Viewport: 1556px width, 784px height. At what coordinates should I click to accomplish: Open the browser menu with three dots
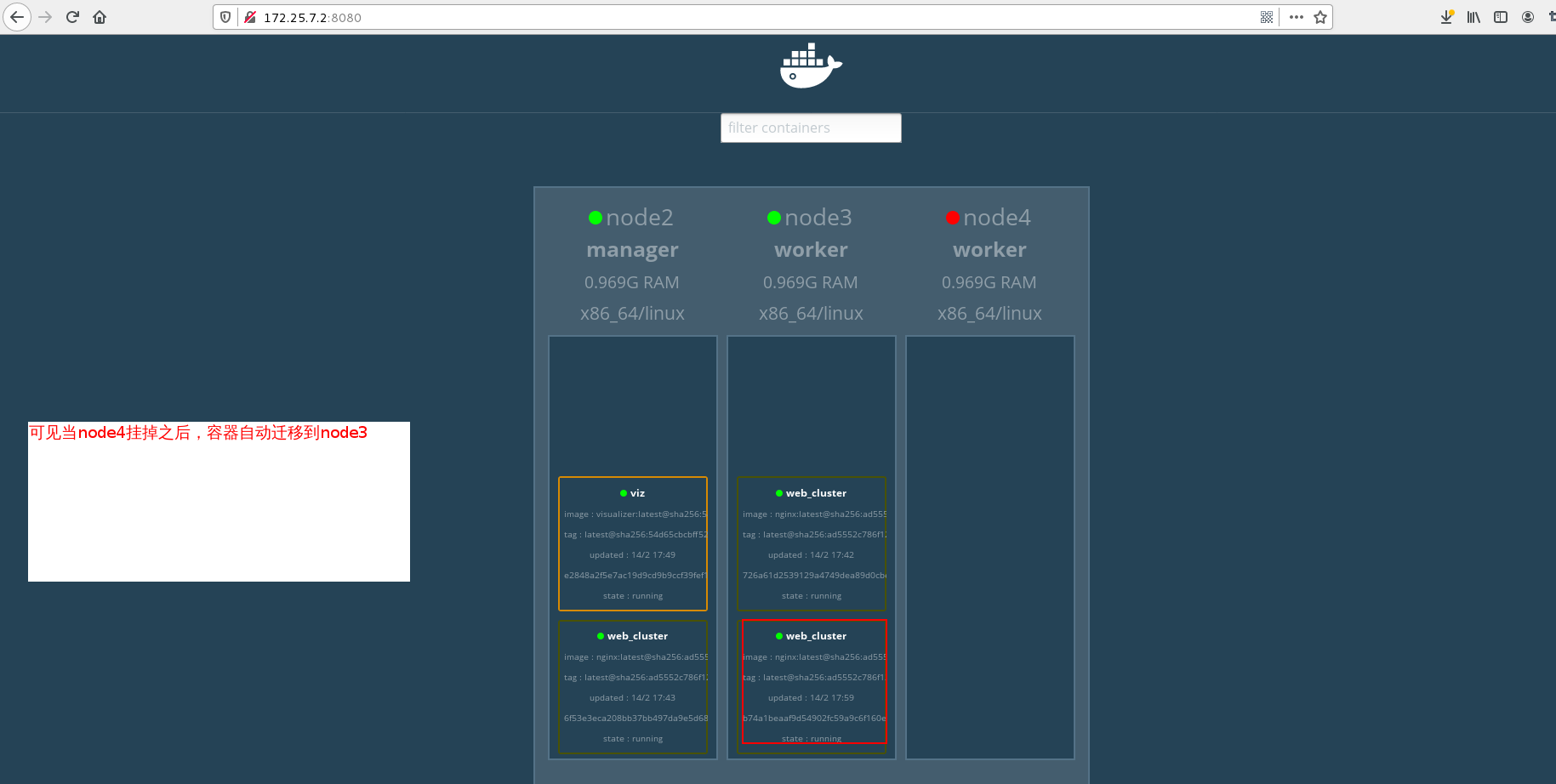click(x=1297, y=17)
